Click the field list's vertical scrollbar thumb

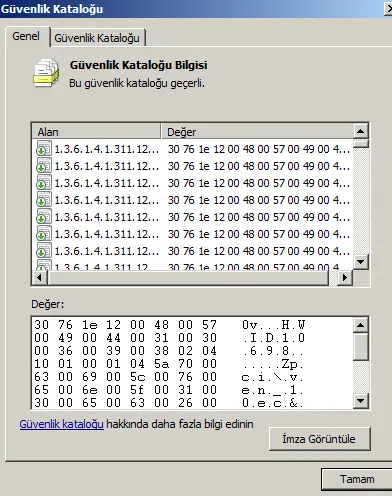360,144
